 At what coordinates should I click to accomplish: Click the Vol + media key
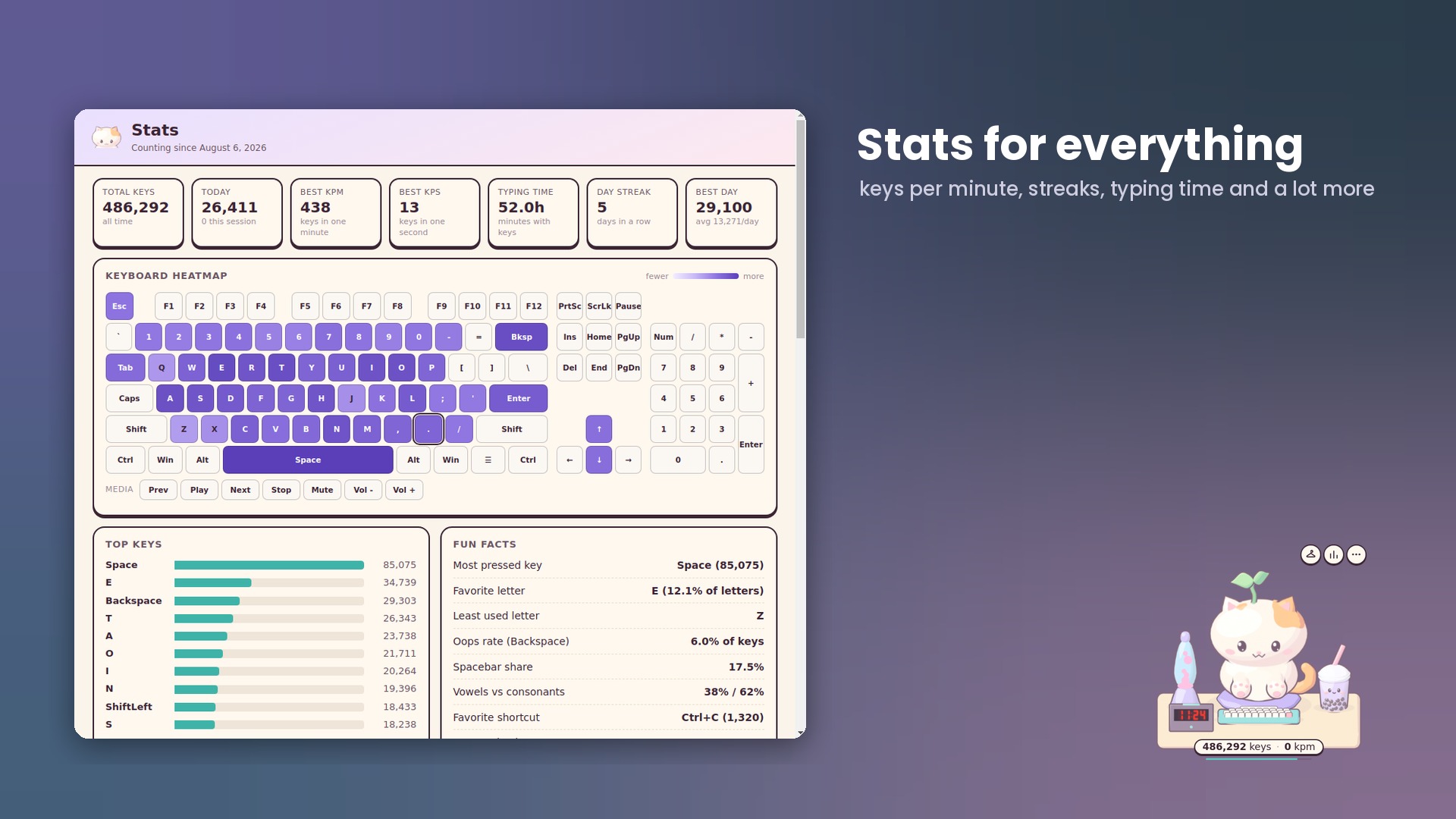pyautogui.click(x=404, y=490)
